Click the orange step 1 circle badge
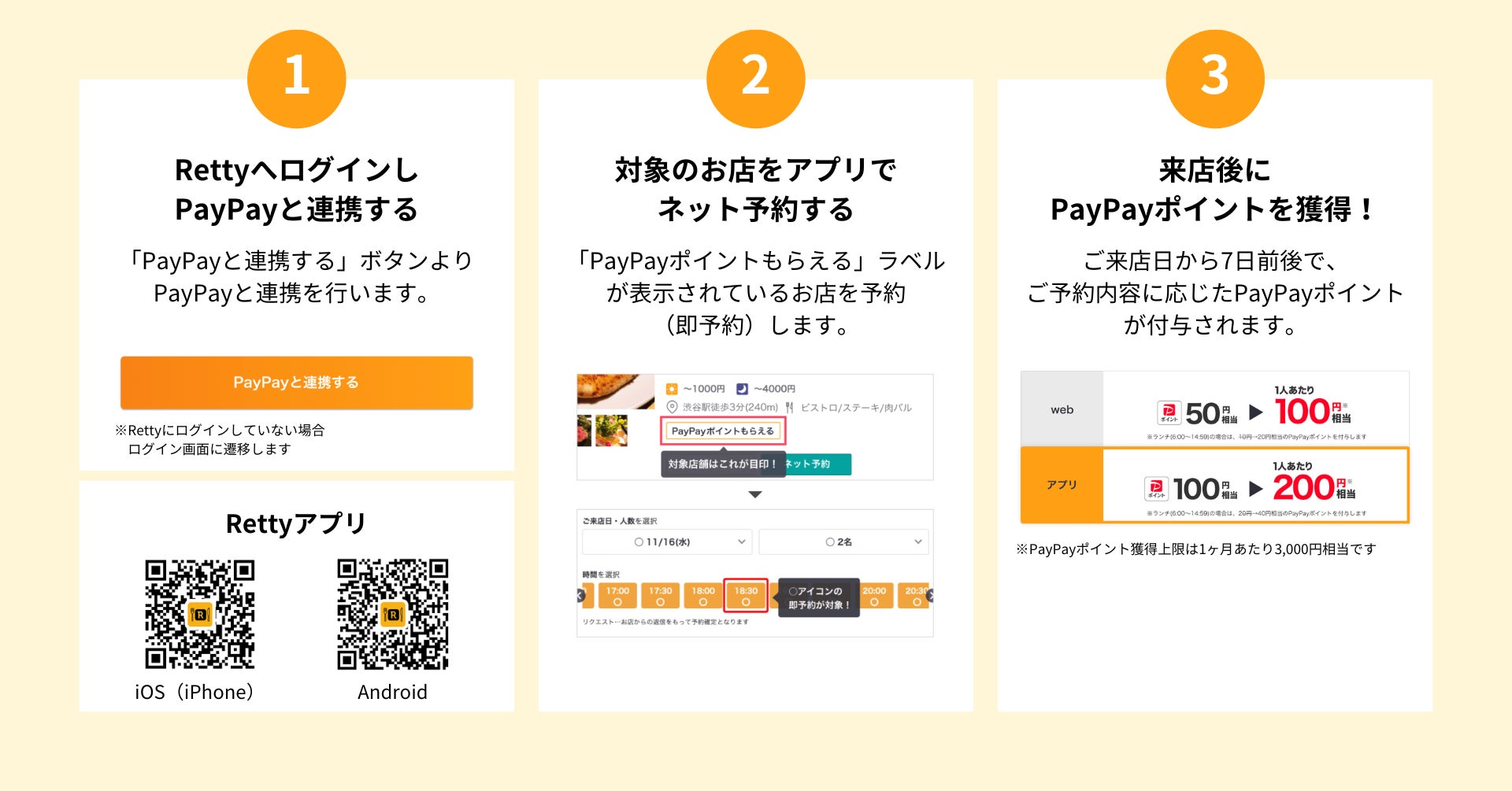1512x791 pixels. (296, 79)
